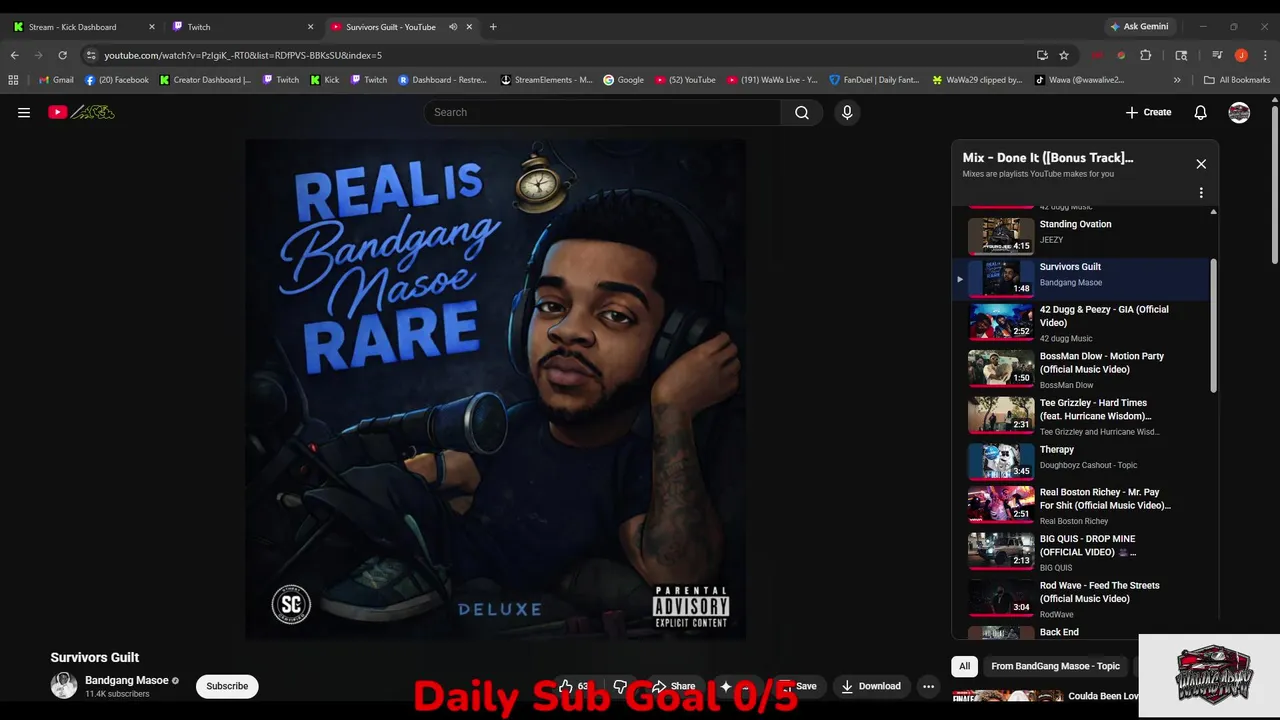
Task: Click the Download button
Action: tap(871, 686)
